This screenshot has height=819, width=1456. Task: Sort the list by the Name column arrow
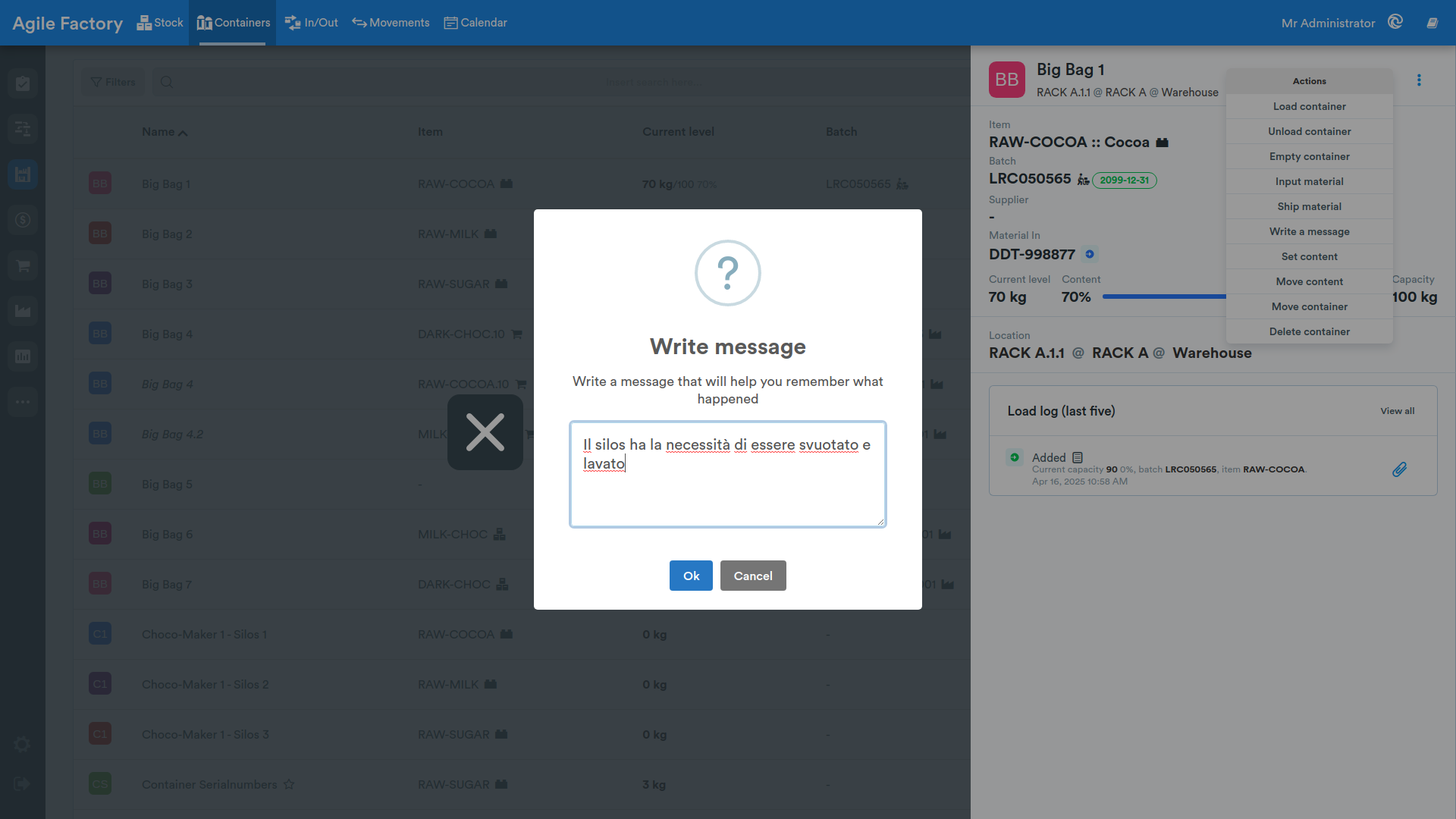tap(183, 133)
